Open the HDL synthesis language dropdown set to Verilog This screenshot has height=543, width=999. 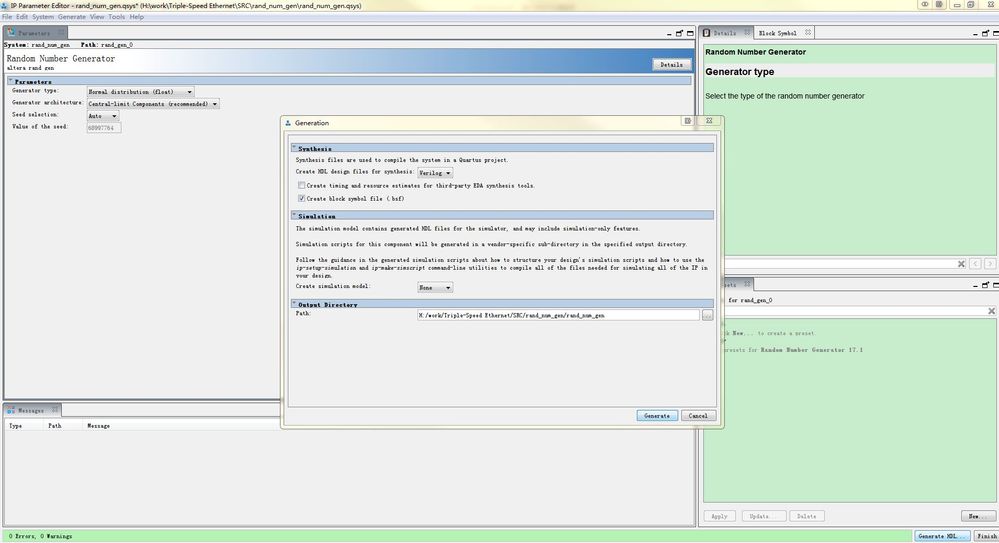435,173
